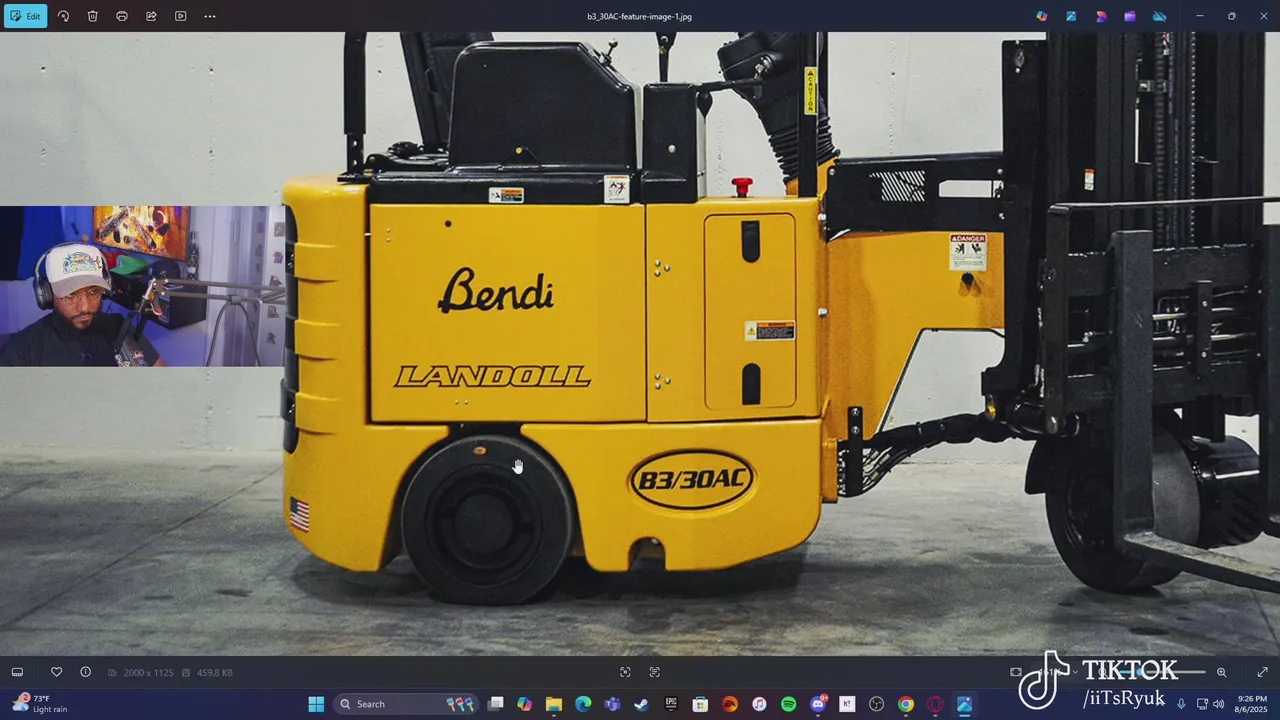Share the photo with the share icon
The width and height of the screenshot is (1280, 720).
(x=151, y=16)
